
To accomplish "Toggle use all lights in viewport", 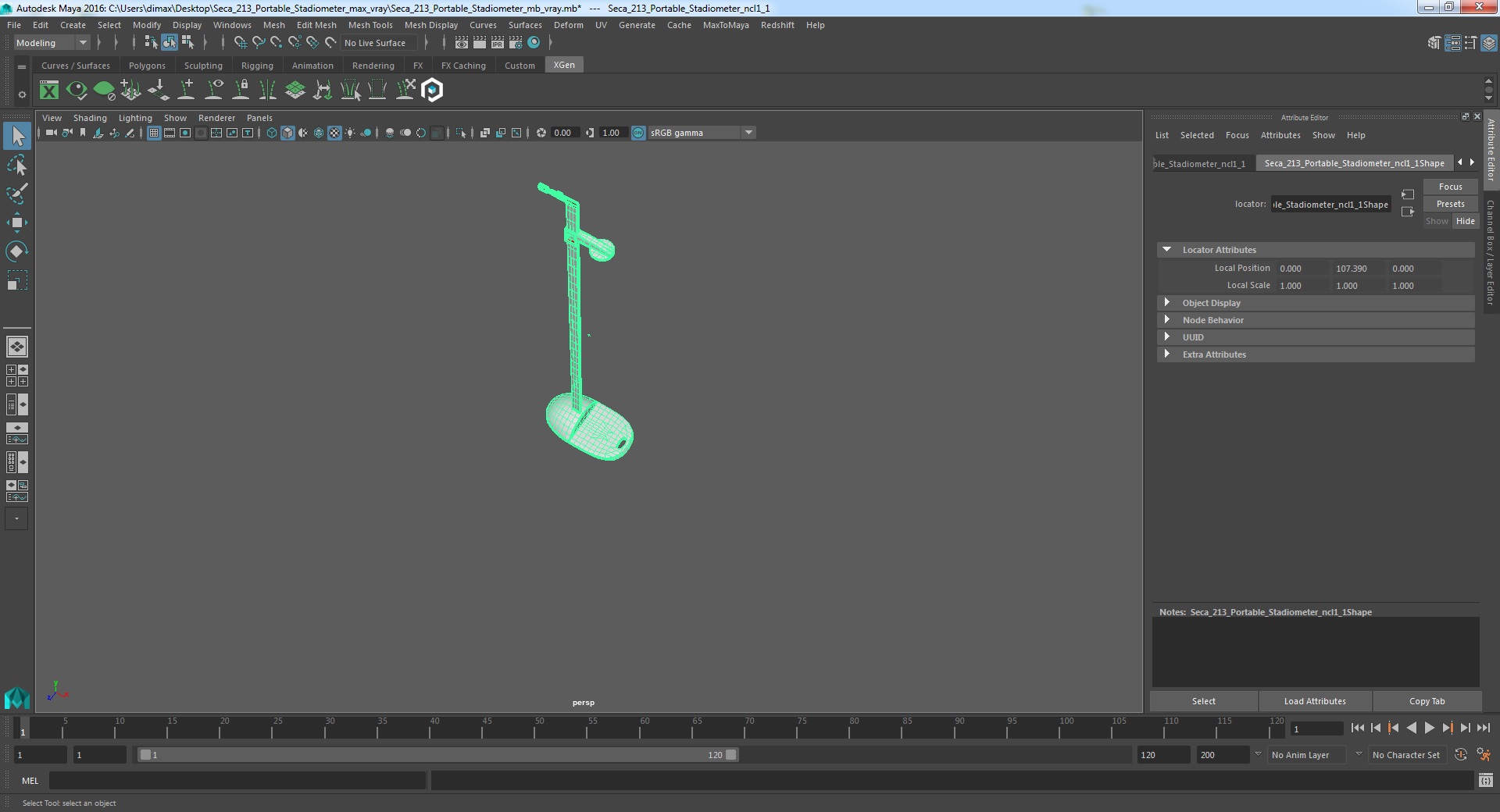I will (x=350, y=133).
